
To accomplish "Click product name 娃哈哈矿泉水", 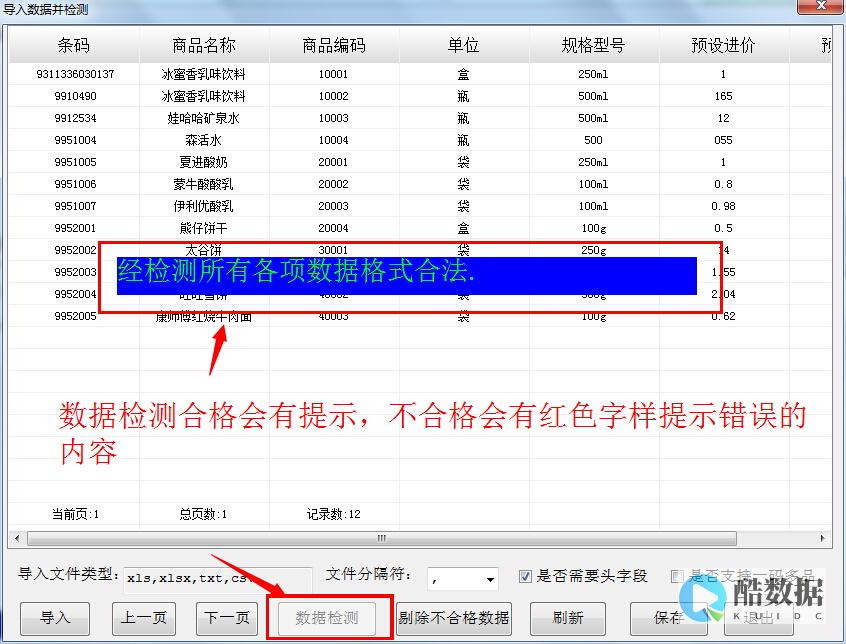I will pyautogui.click(x=203, y=118).
